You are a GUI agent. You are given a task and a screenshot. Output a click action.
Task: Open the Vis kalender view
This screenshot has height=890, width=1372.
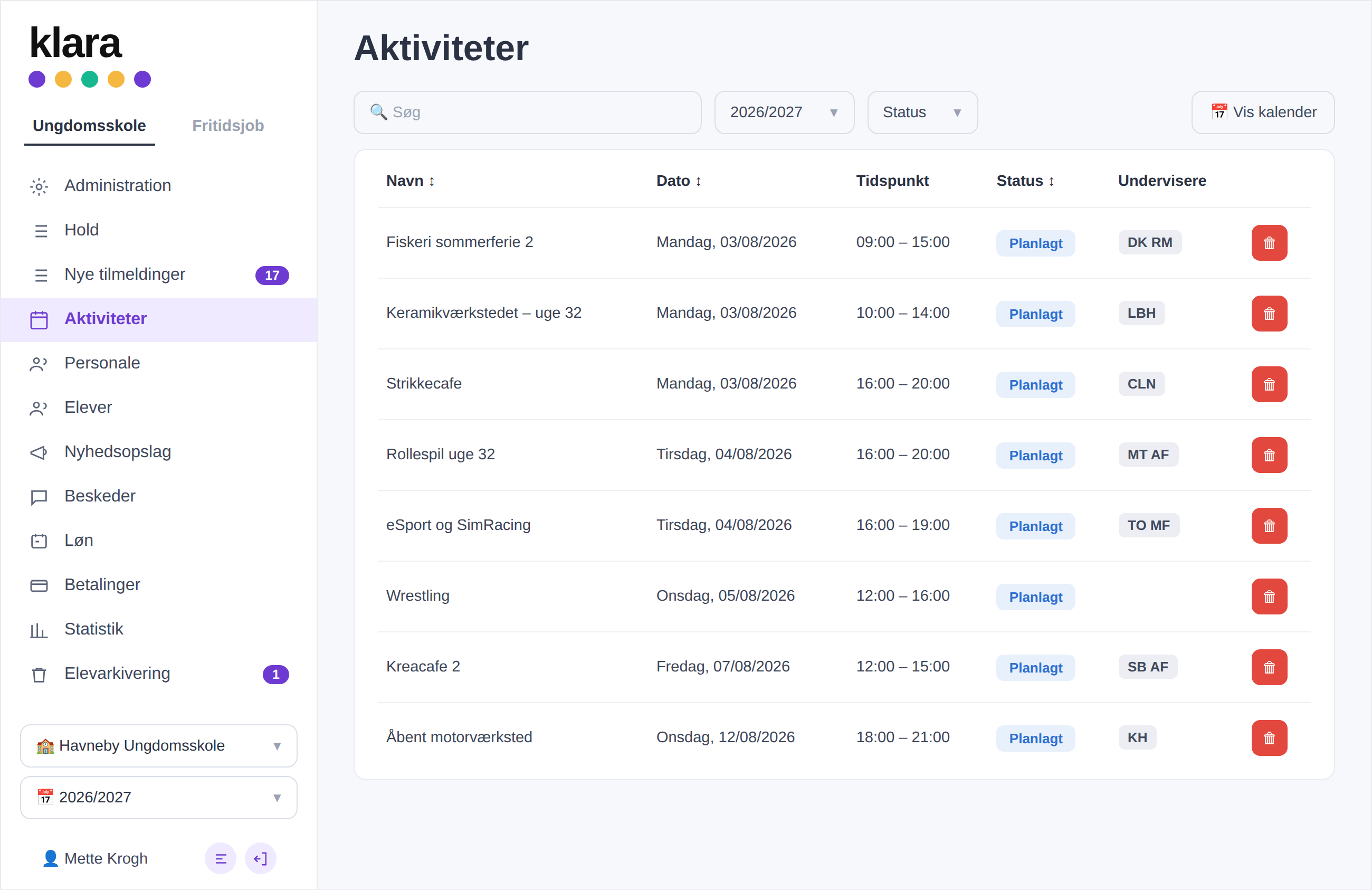1262,112
